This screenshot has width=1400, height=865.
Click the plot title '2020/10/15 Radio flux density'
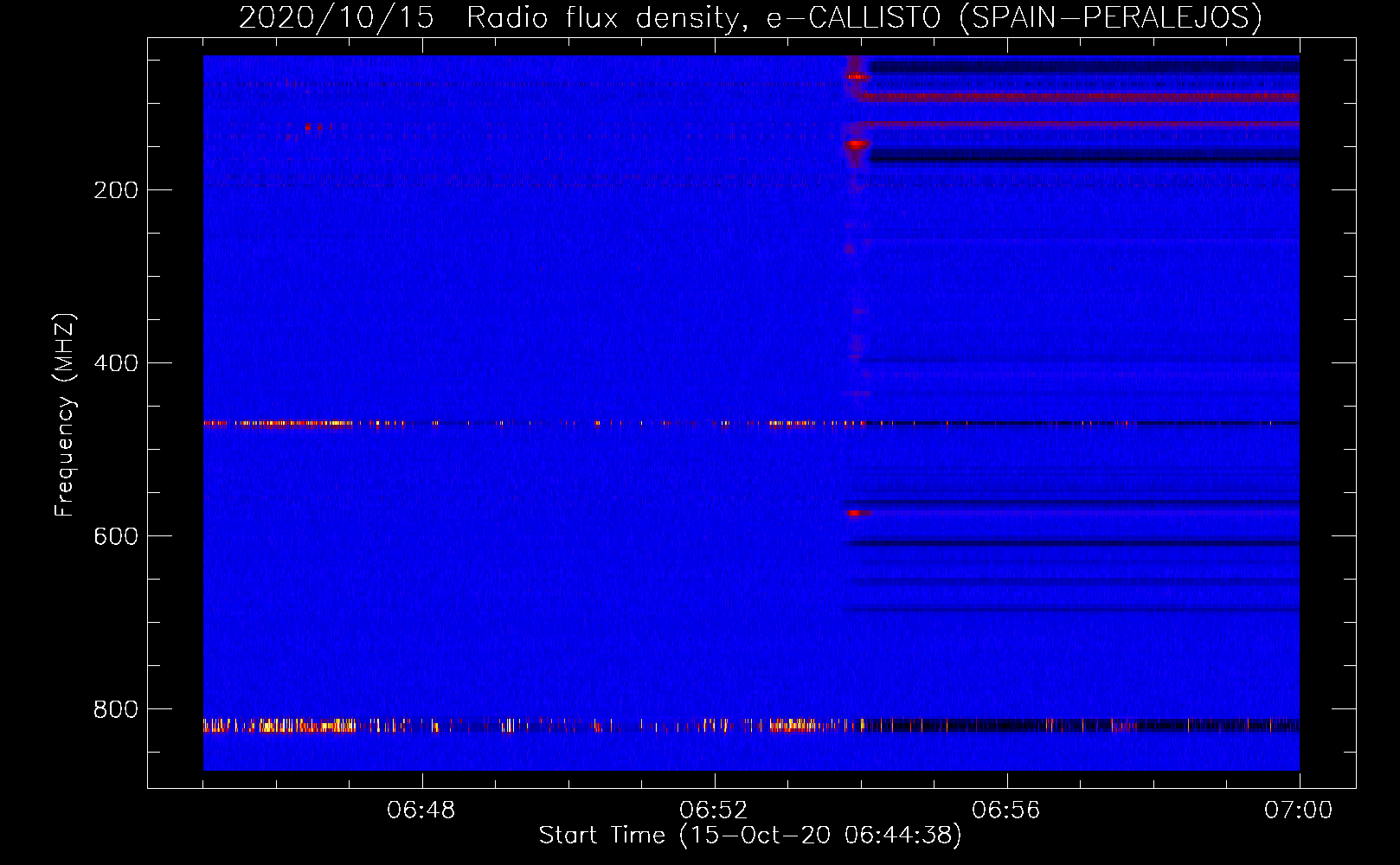750,17
